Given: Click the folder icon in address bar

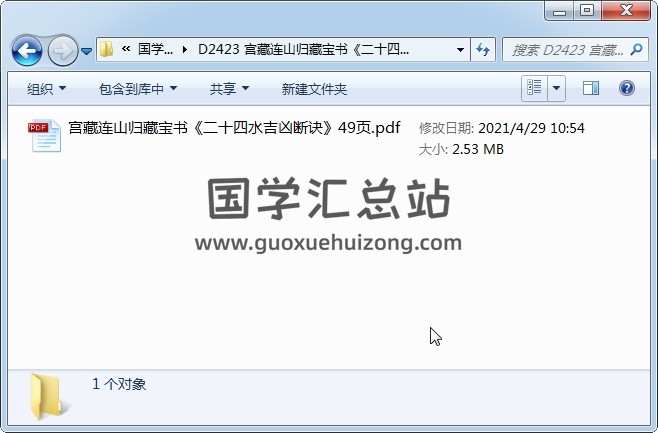Looking at the screenshot, I should 107,50.
